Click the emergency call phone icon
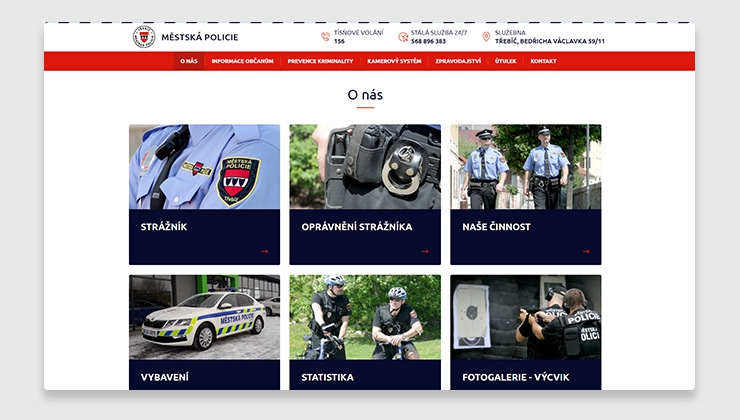The width and height of the screenshot is (740, 420). point(325,37)
